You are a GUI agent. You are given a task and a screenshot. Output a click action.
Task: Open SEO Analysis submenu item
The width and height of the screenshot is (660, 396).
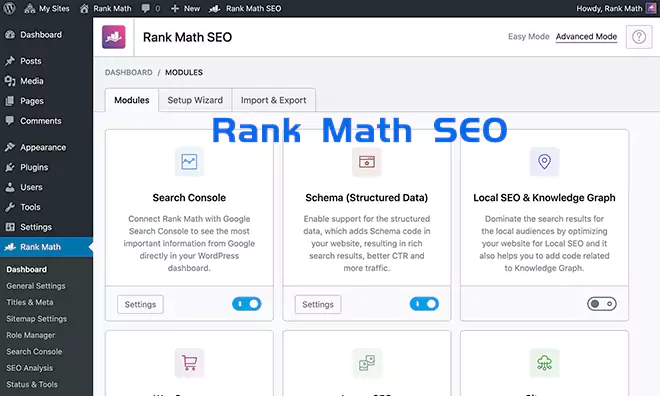tap(29, 368)
